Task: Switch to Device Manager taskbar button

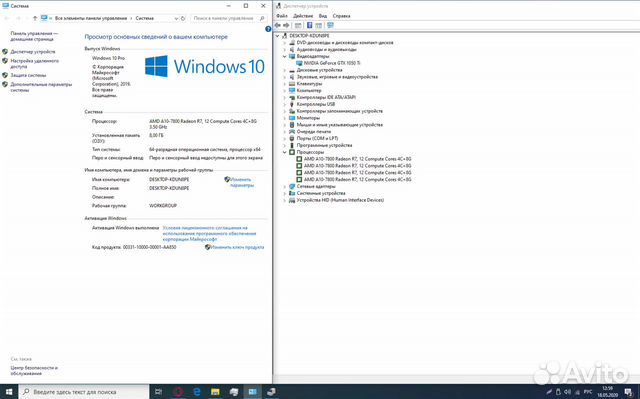Action: 271,392
